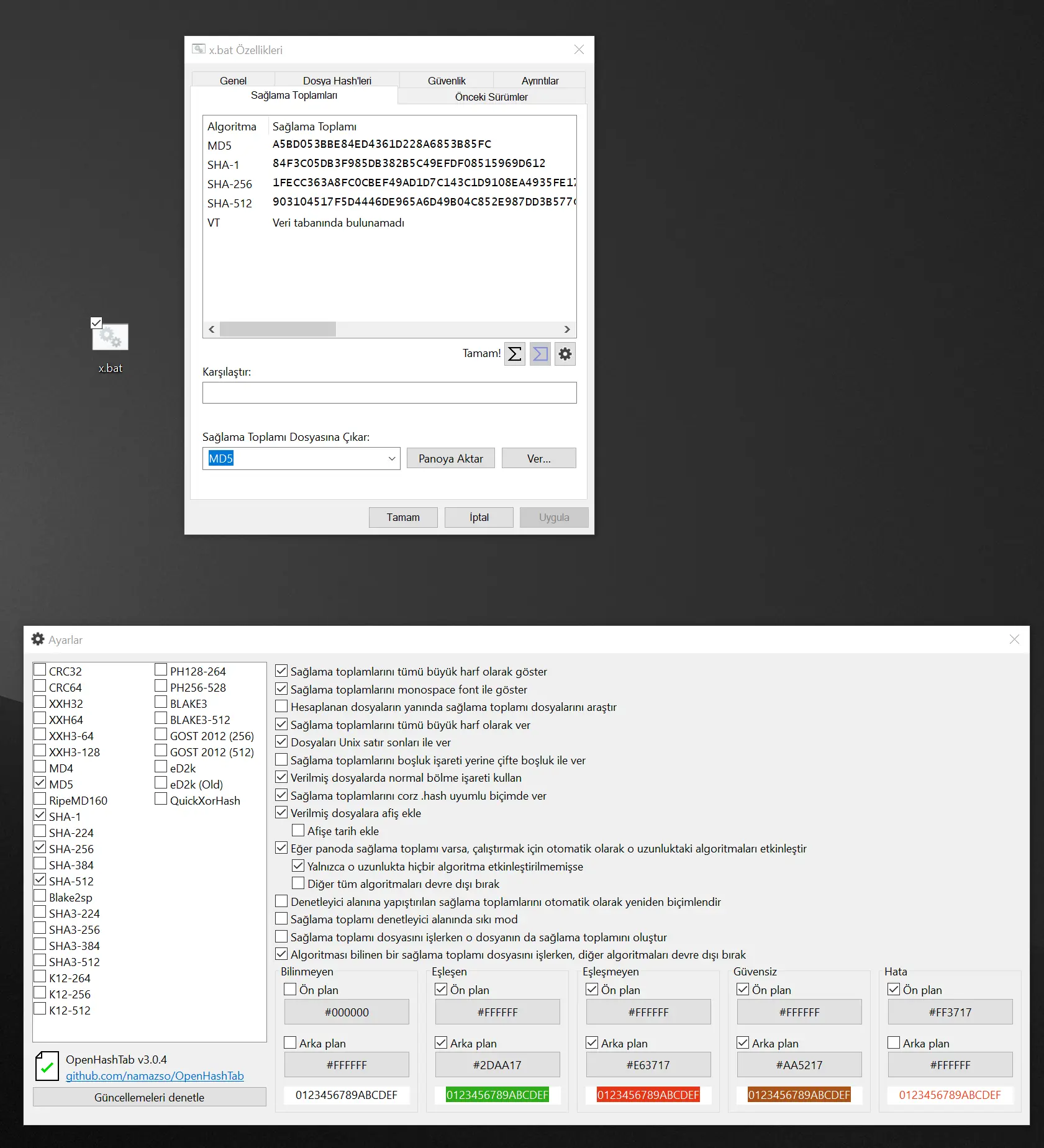Click the blue sigma button
1044x1148 pixels.
pyautogui.click(x=540, y=354)
